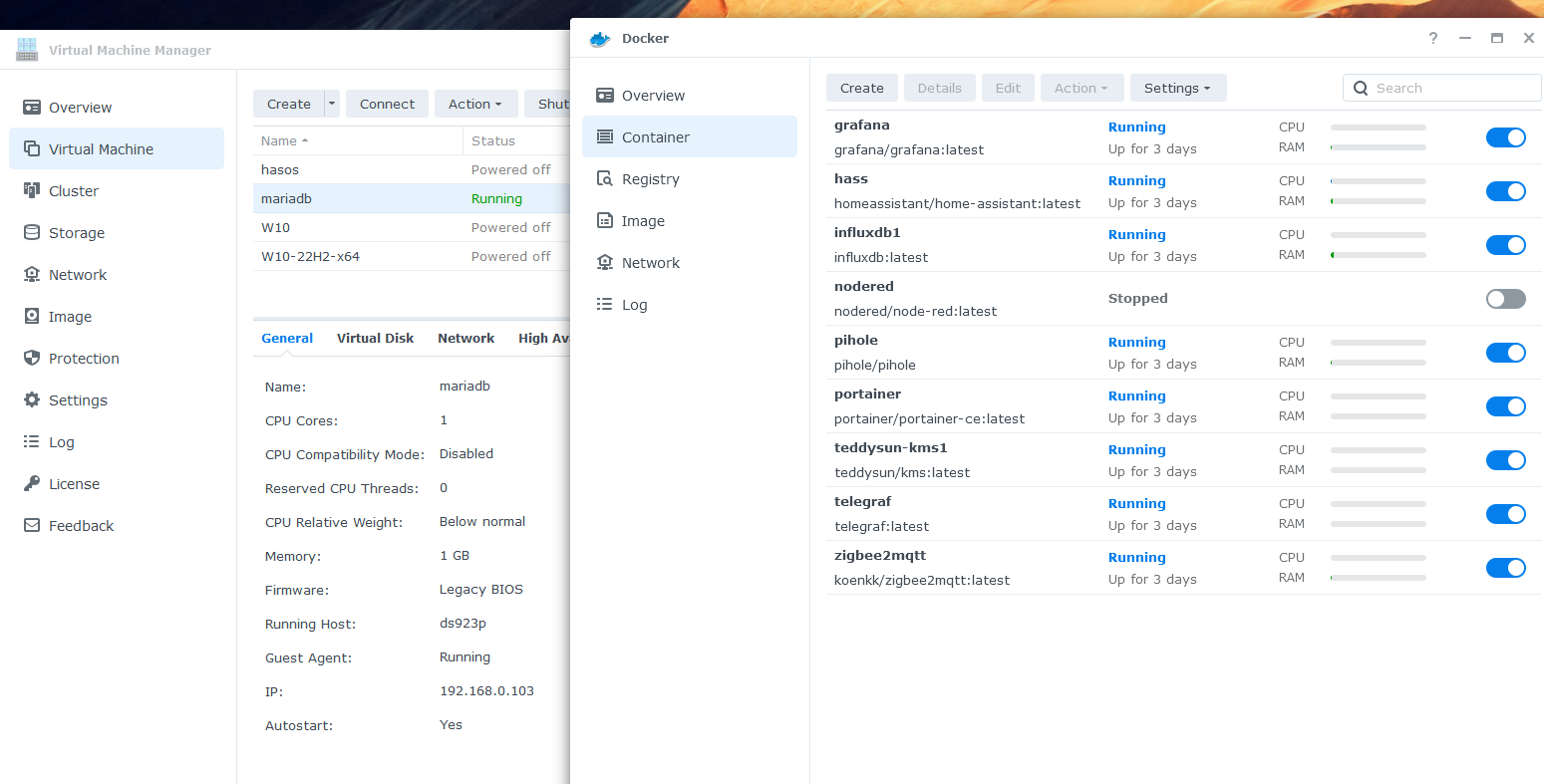Click Registry icon in Docker sidebar
Screen dimensions: 1544x784
pyautogui.click(x=605, y=178)
